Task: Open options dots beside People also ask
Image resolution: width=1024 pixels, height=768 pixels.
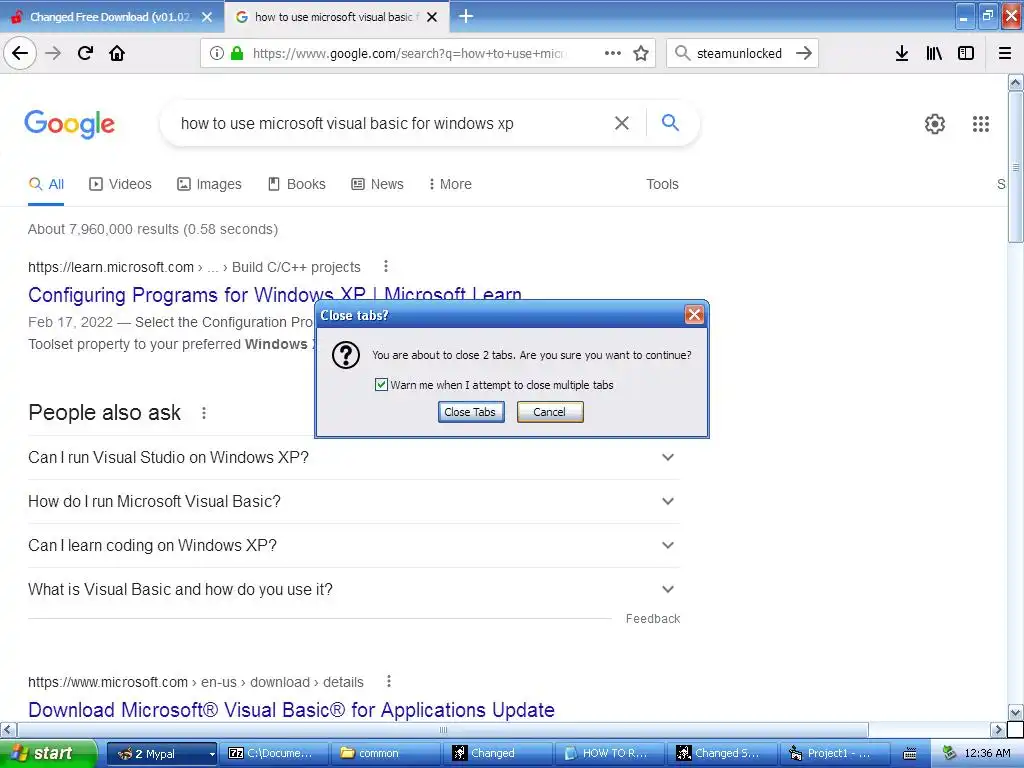Action: 204,413
